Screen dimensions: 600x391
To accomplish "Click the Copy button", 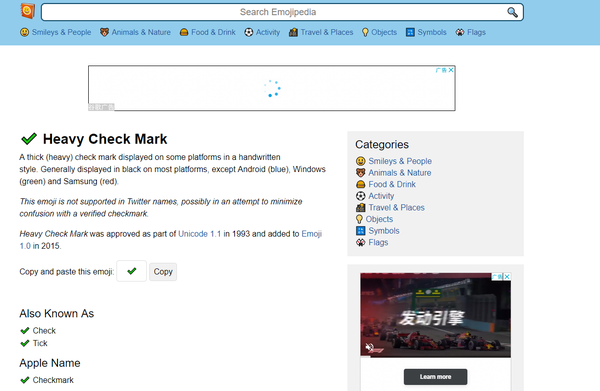I will click(163, 272).
